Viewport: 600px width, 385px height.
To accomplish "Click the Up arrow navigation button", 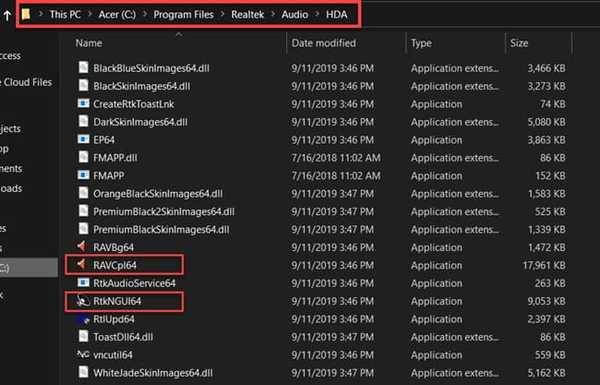I will click(x=7, y=15).
